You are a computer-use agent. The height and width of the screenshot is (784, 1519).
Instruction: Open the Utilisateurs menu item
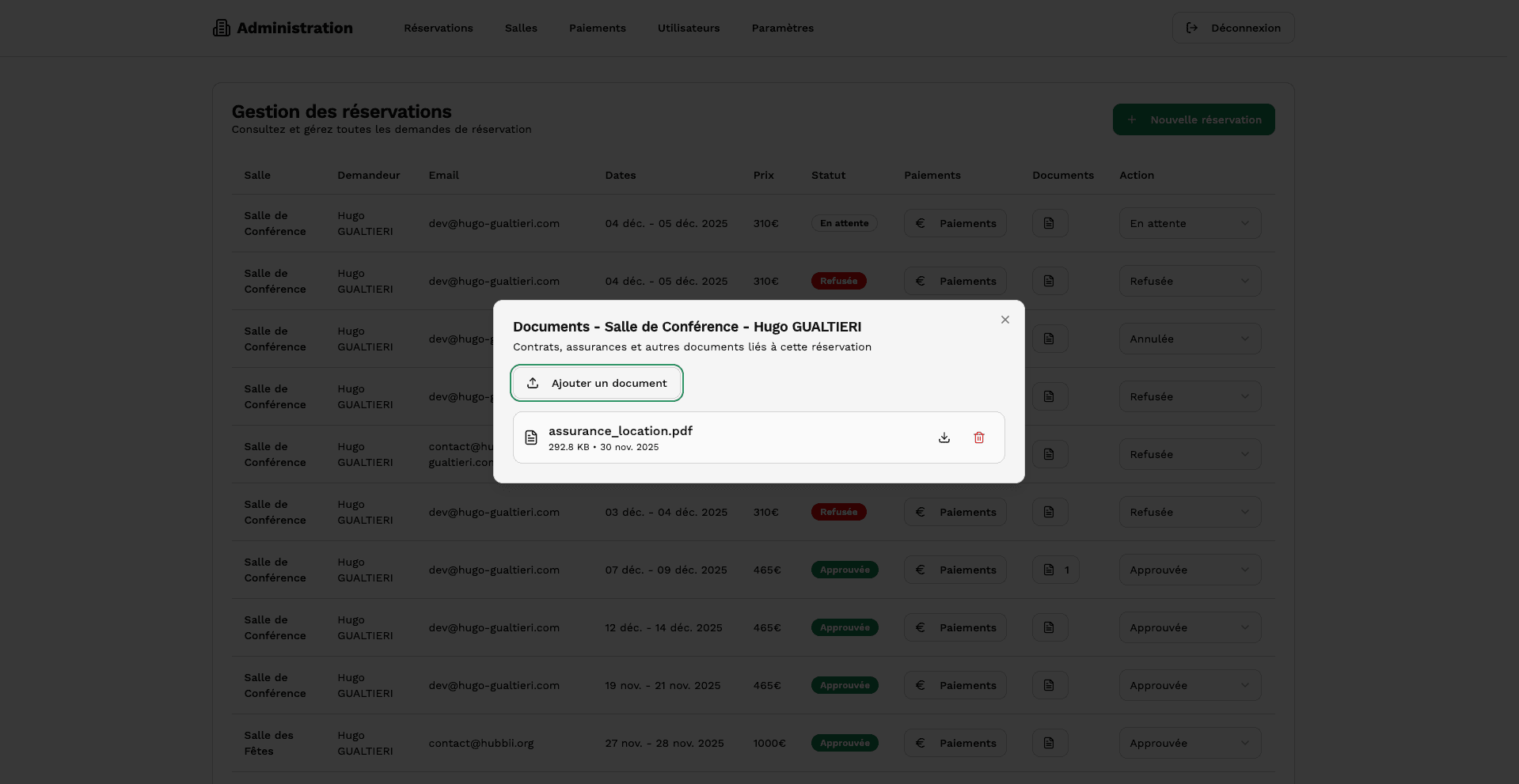coord(688,28)
